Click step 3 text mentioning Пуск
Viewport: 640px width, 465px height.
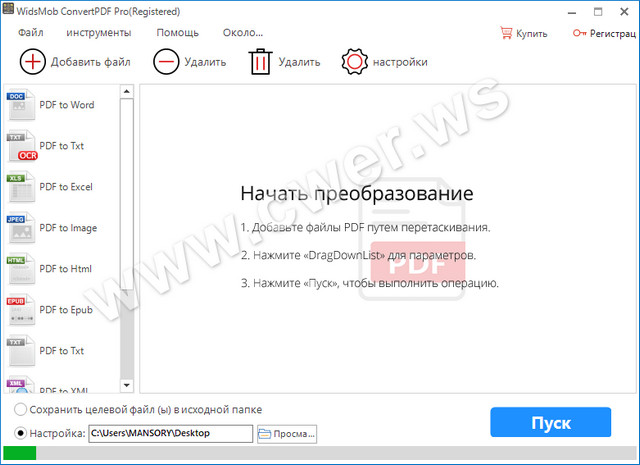(x=369, y=283)
